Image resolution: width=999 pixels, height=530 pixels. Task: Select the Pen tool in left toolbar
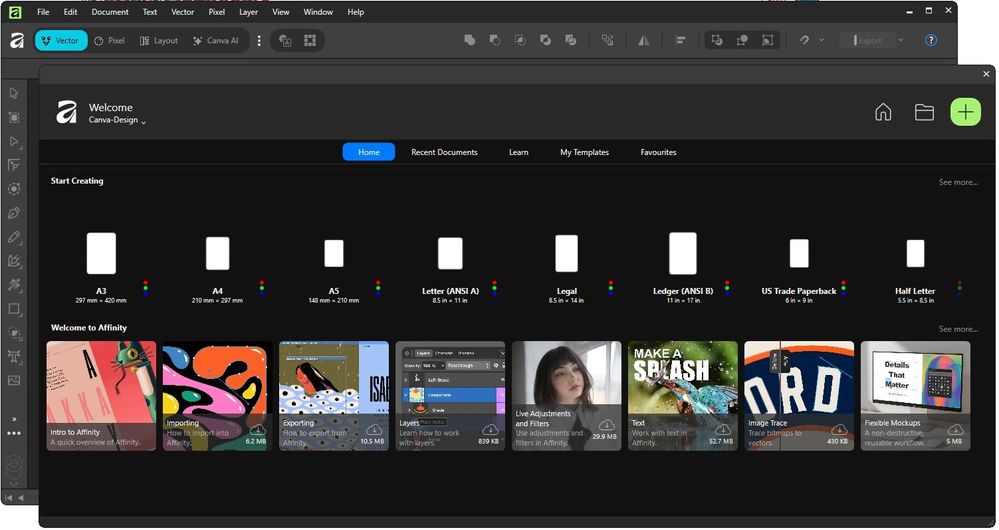pyautogui.click(x=14, y=213)
